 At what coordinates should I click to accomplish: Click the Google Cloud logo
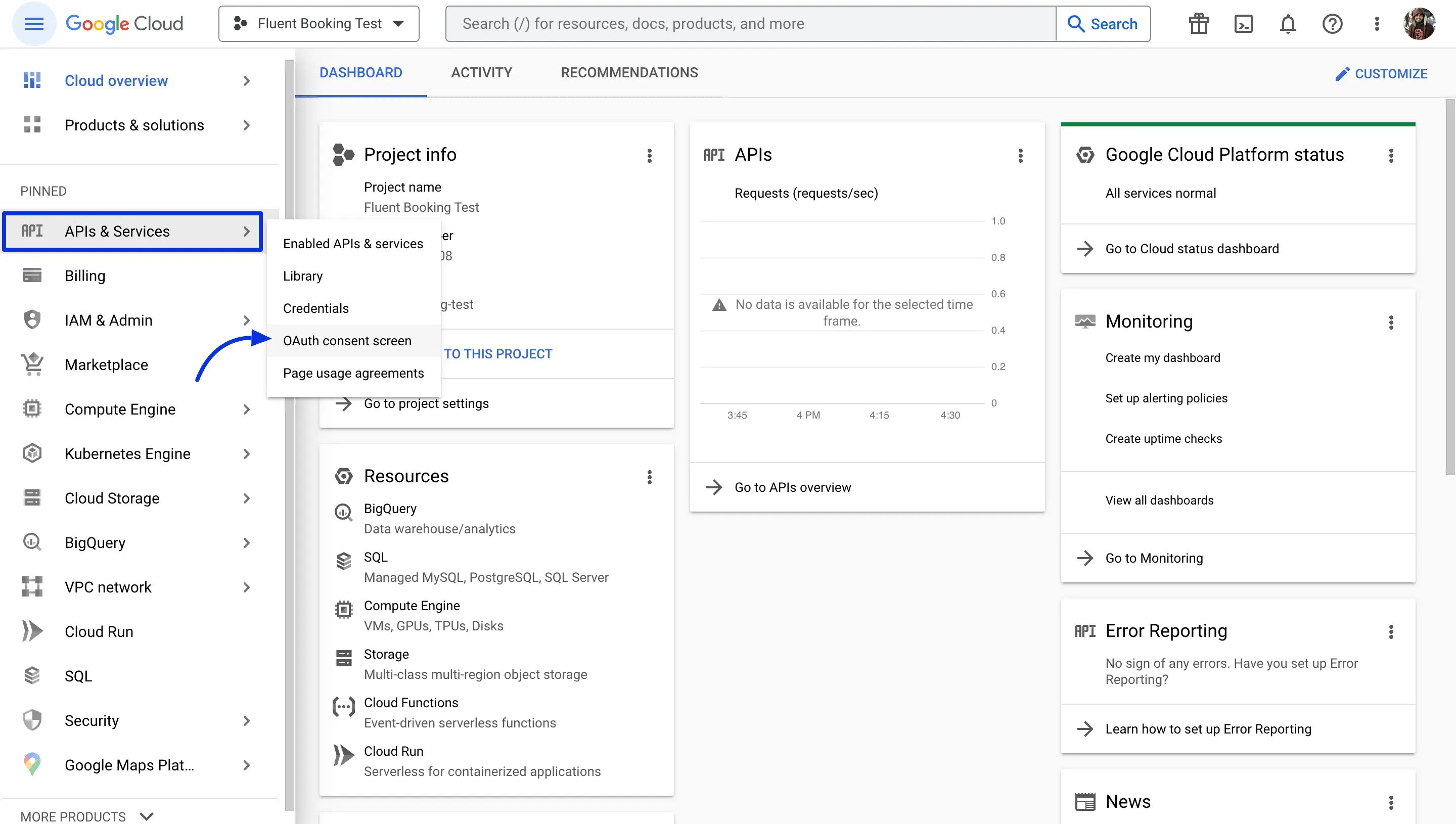[x=124, y=24]
